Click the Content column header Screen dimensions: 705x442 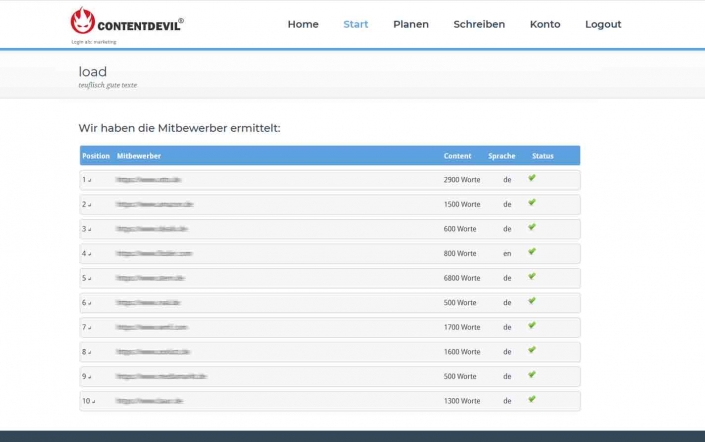pos(457,156)
